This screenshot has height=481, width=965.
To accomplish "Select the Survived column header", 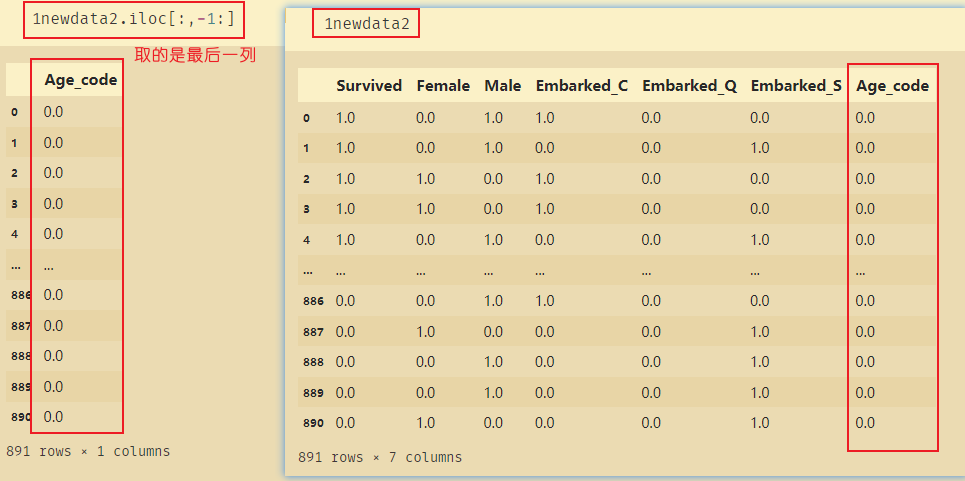I will 369,86.
